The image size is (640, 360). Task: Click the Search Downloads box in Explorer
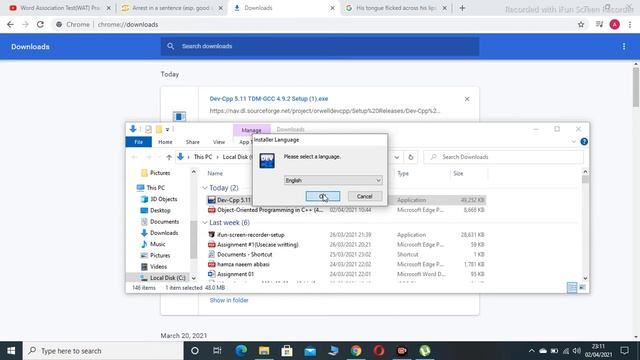[x=503, y=157]
